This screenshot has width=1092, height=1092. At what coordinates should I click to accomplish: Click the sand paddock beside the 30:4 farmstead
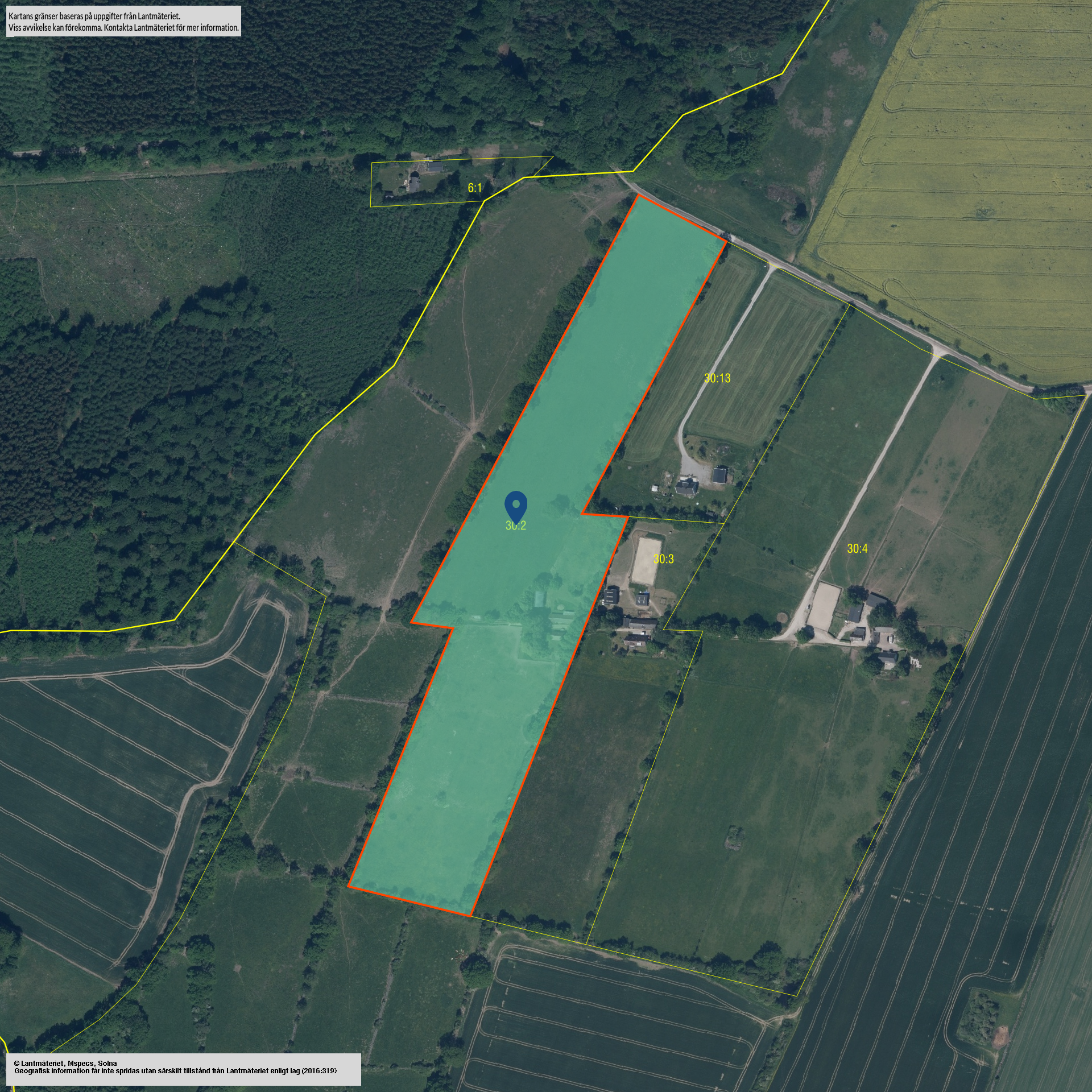coord(824,606)
